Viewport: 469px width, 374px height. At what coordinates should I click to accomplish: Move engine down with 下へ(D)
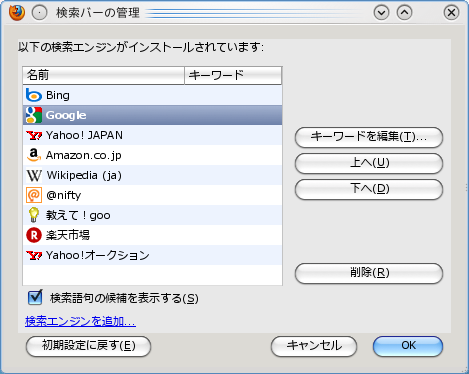pyautogui.click(x=369, y=189)
